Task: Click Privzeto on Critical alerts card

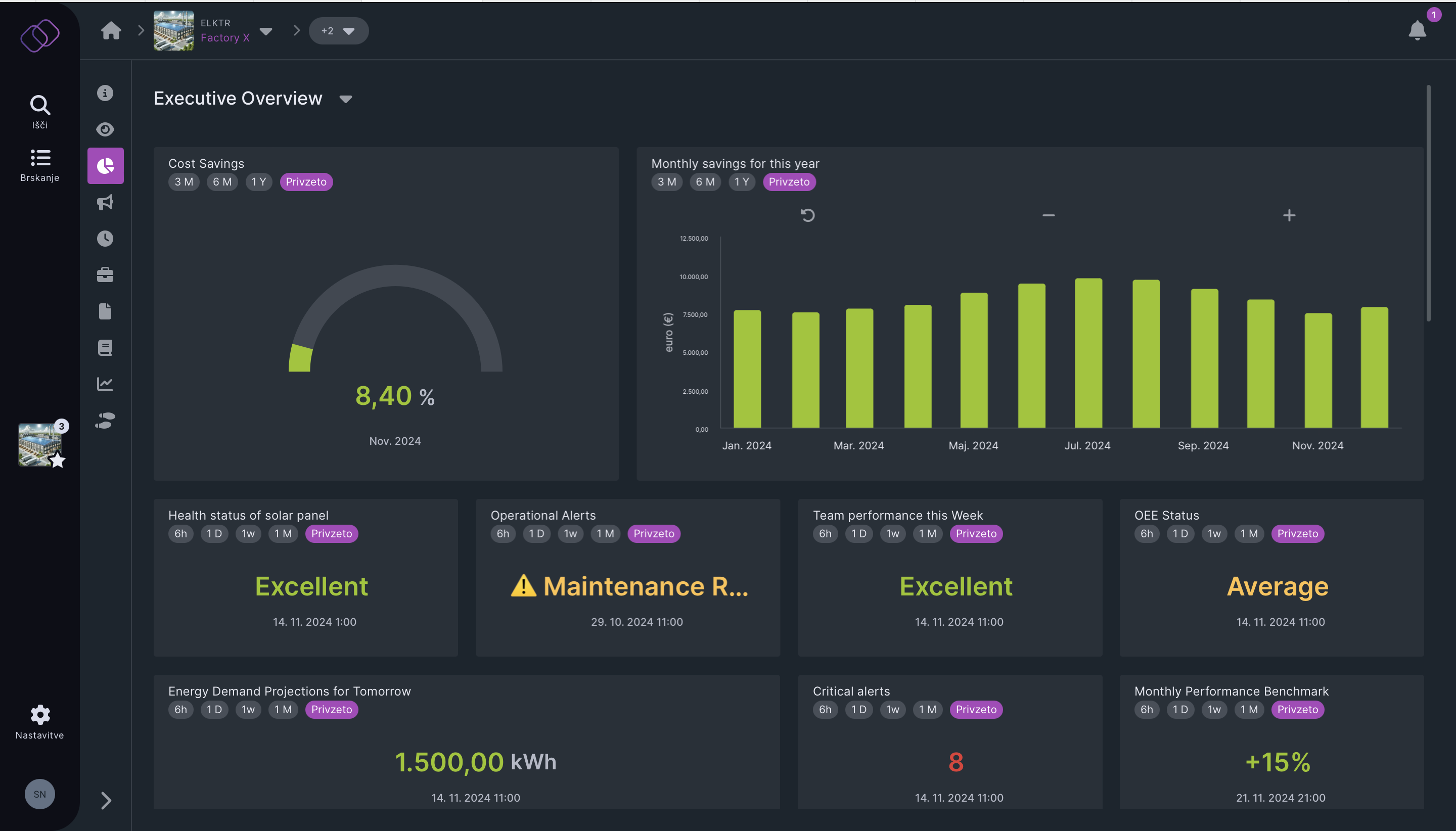Action: (x=976, y=709)
